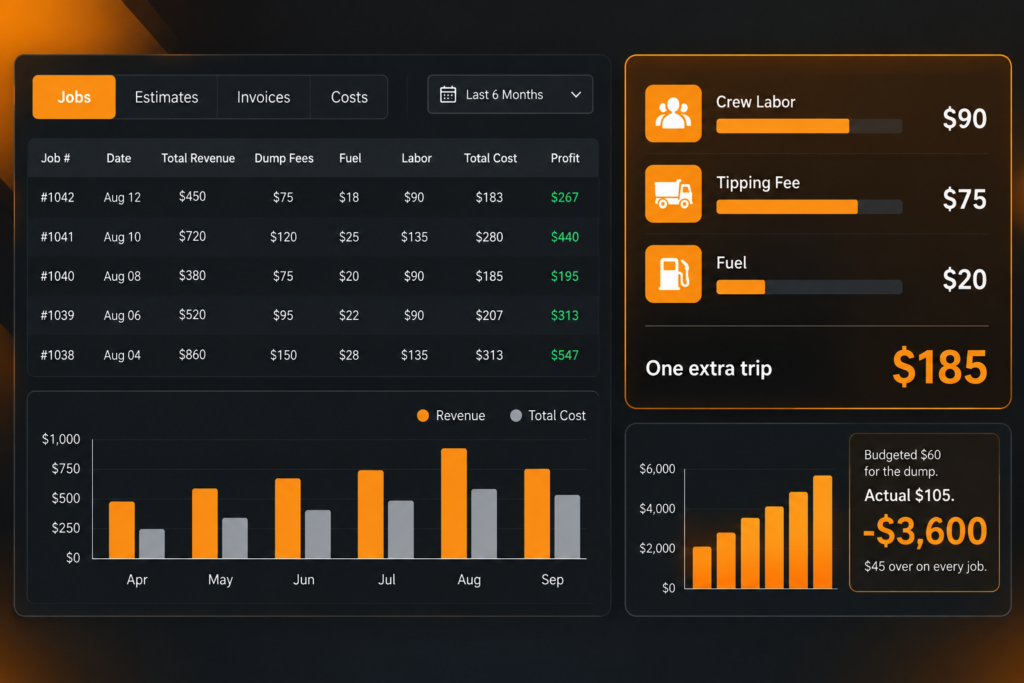
Task: Click the Actual $105. text
Action: point(909,496)
